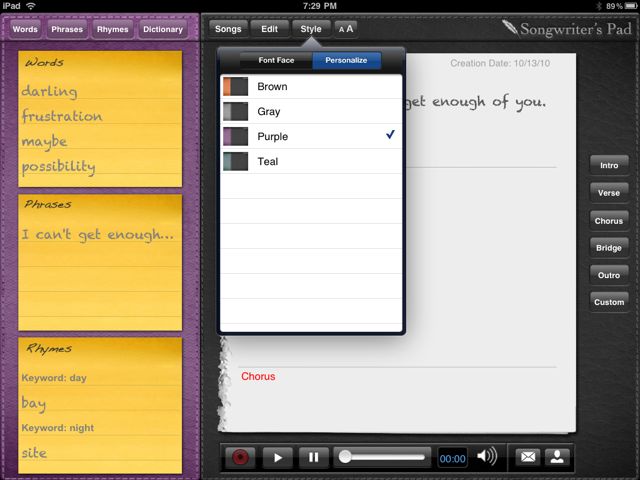
Task: Pause audio playback
Action: point(313,457)
